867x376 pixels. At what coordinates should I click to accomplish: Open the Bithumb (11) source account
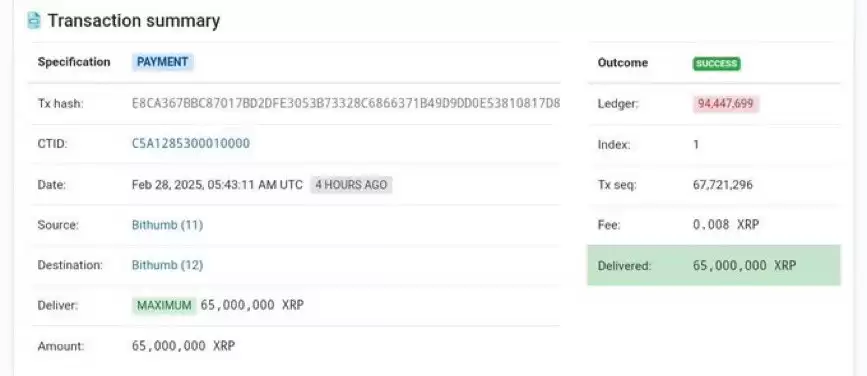point(167,225)
